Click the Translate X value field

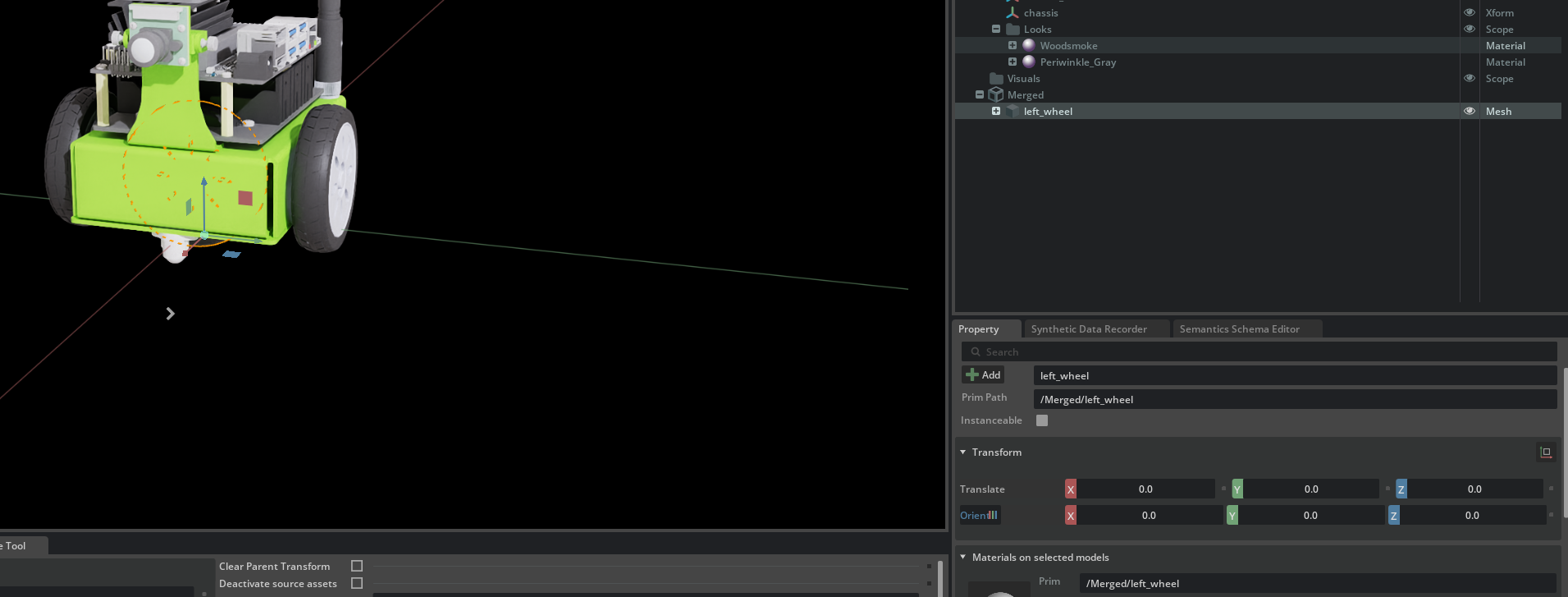[x=1145, y=489]
